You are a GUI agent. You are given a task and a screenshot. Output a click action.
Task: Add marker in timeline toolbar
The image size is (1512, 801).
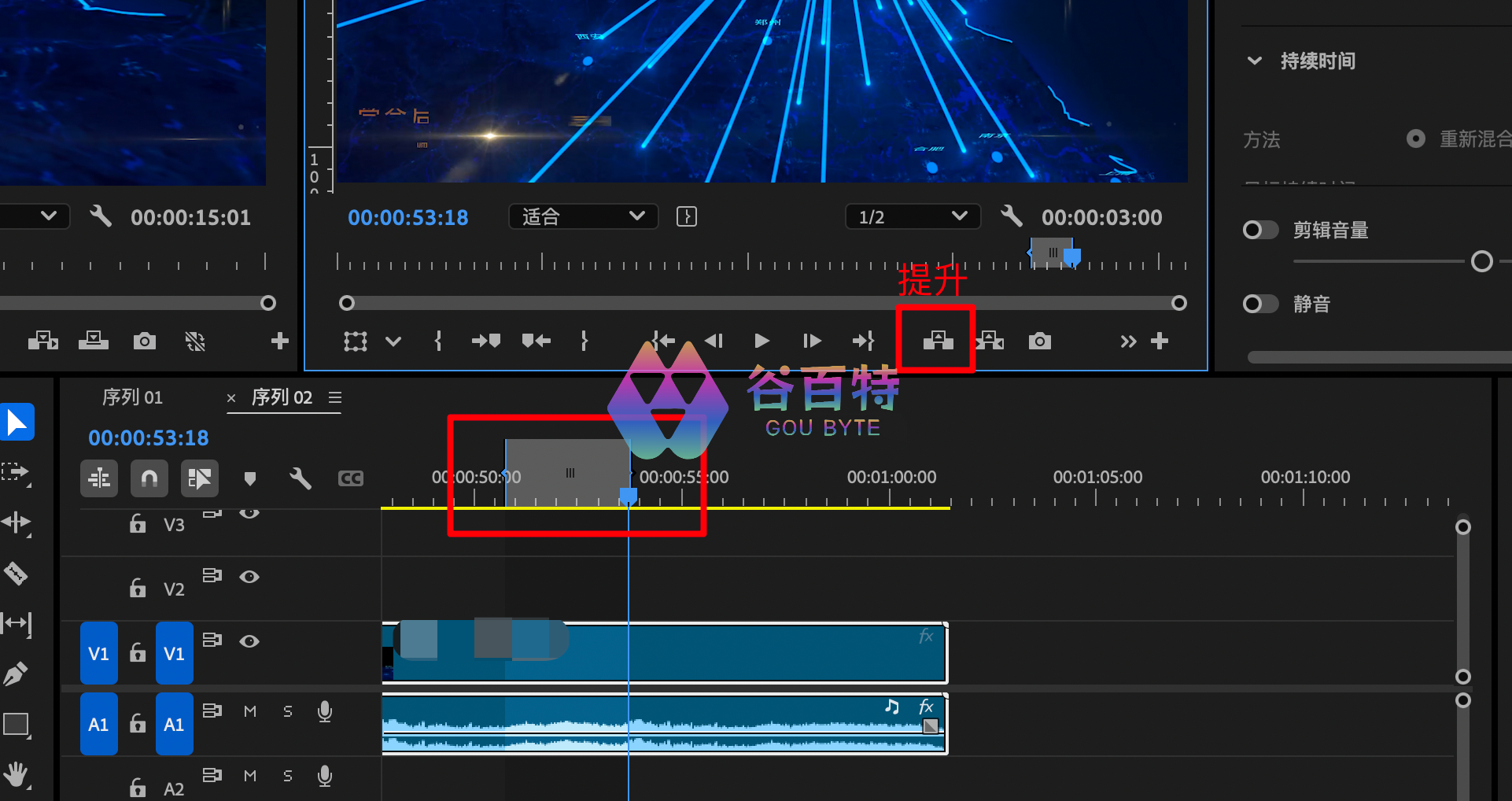tap(250, 478)
